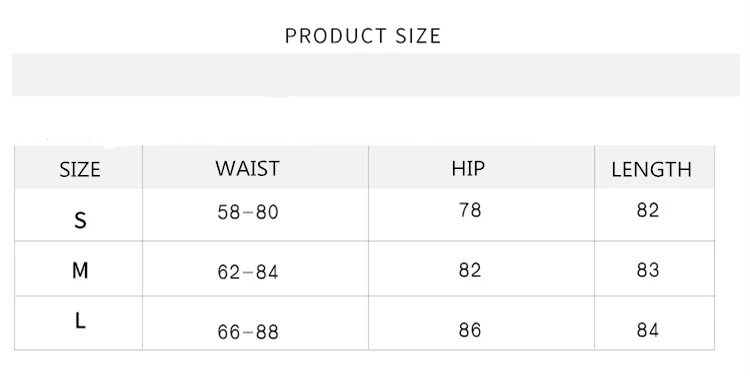This screenshot has height=377, width=750.
Task: Select the LENGTH column header
Action: pyautogui.click(x=651, y=170)
